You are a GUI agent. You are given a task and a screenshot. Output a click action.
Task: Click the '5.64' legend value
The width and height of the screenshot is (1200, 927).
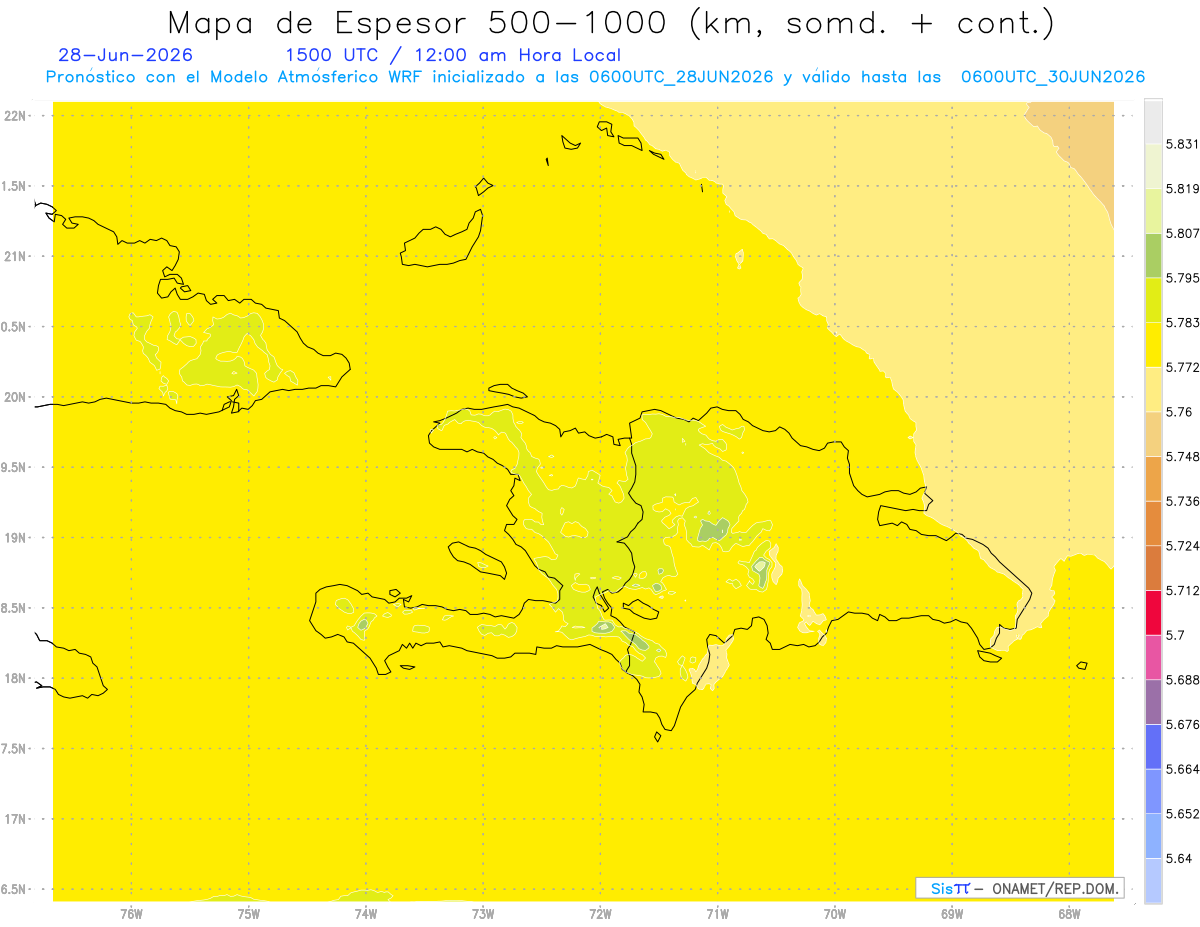coord(1178,858)
